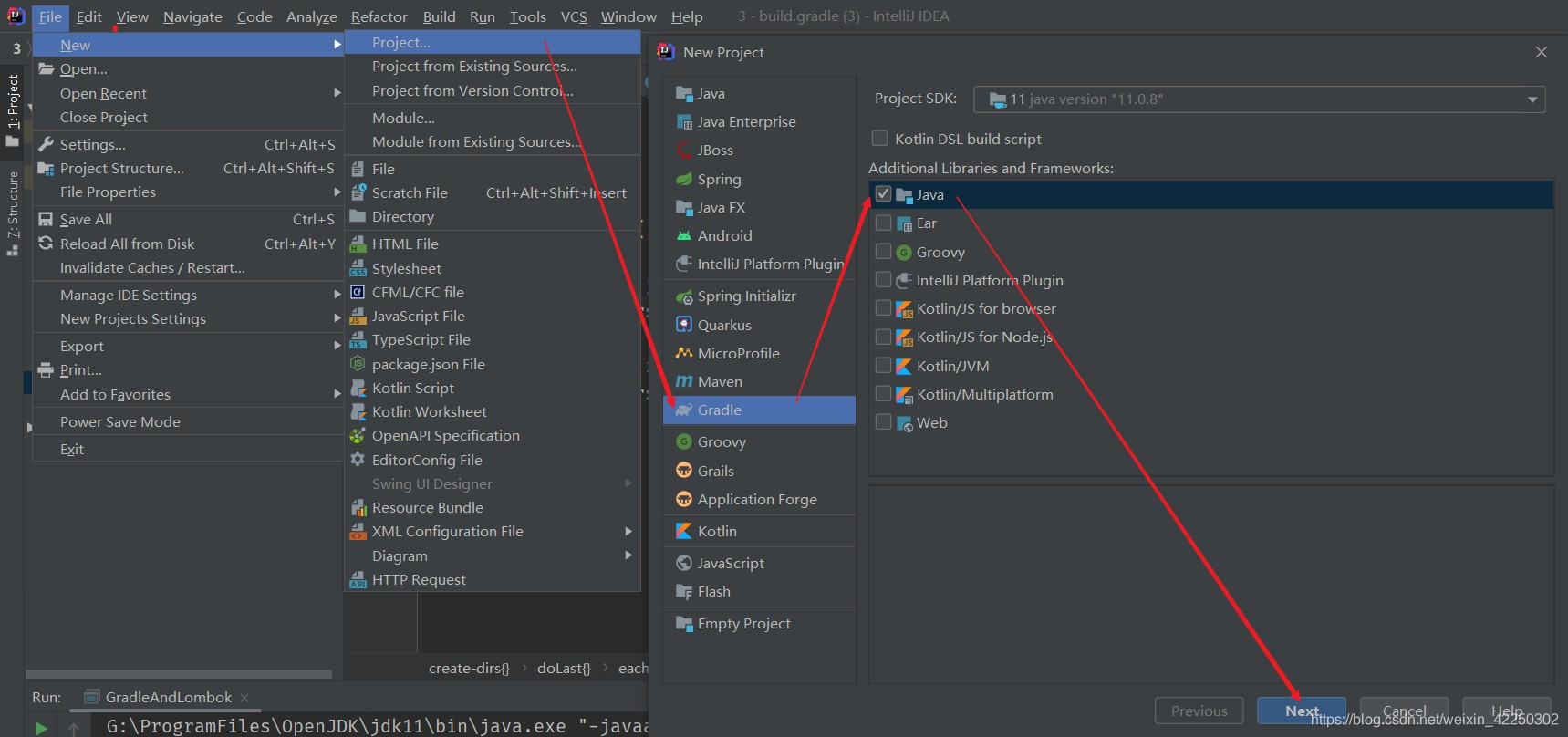
Task: Click the Settings wrench icon in File menu
Action: click(46, 144)
